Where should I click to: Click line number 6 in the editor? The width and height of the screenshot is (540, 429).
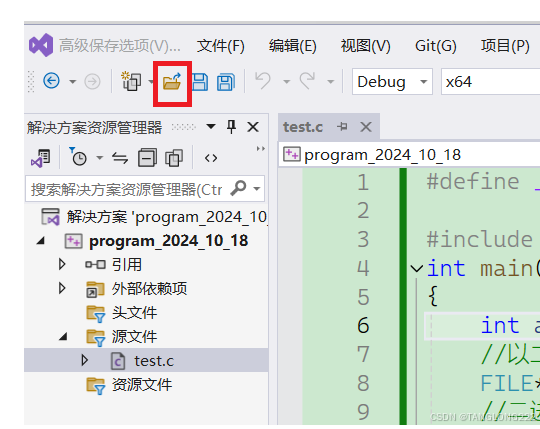tap(363, 325)
